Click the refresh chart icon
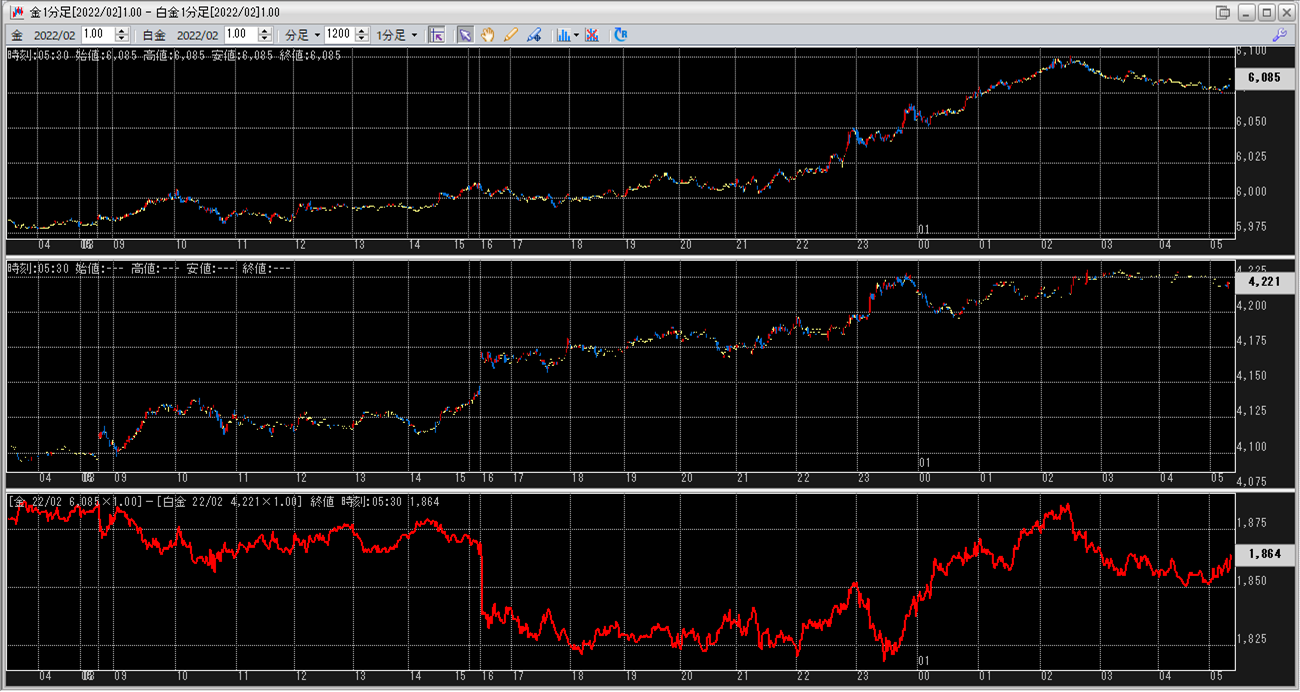This screenshot has width=1300, height=692. [x=621, y=35]
